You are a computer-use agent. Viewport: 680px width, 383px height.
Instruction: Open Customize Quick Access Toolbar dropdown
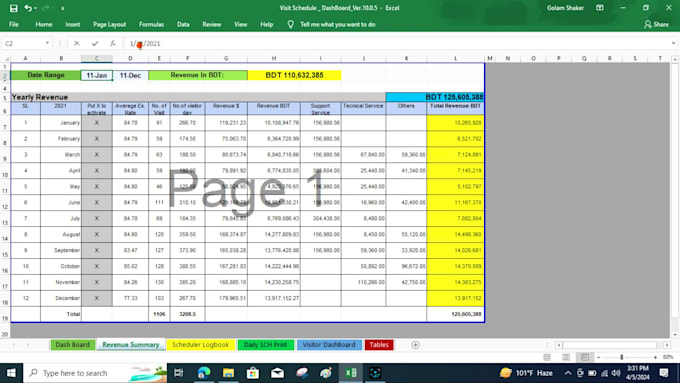coord(62,8)
